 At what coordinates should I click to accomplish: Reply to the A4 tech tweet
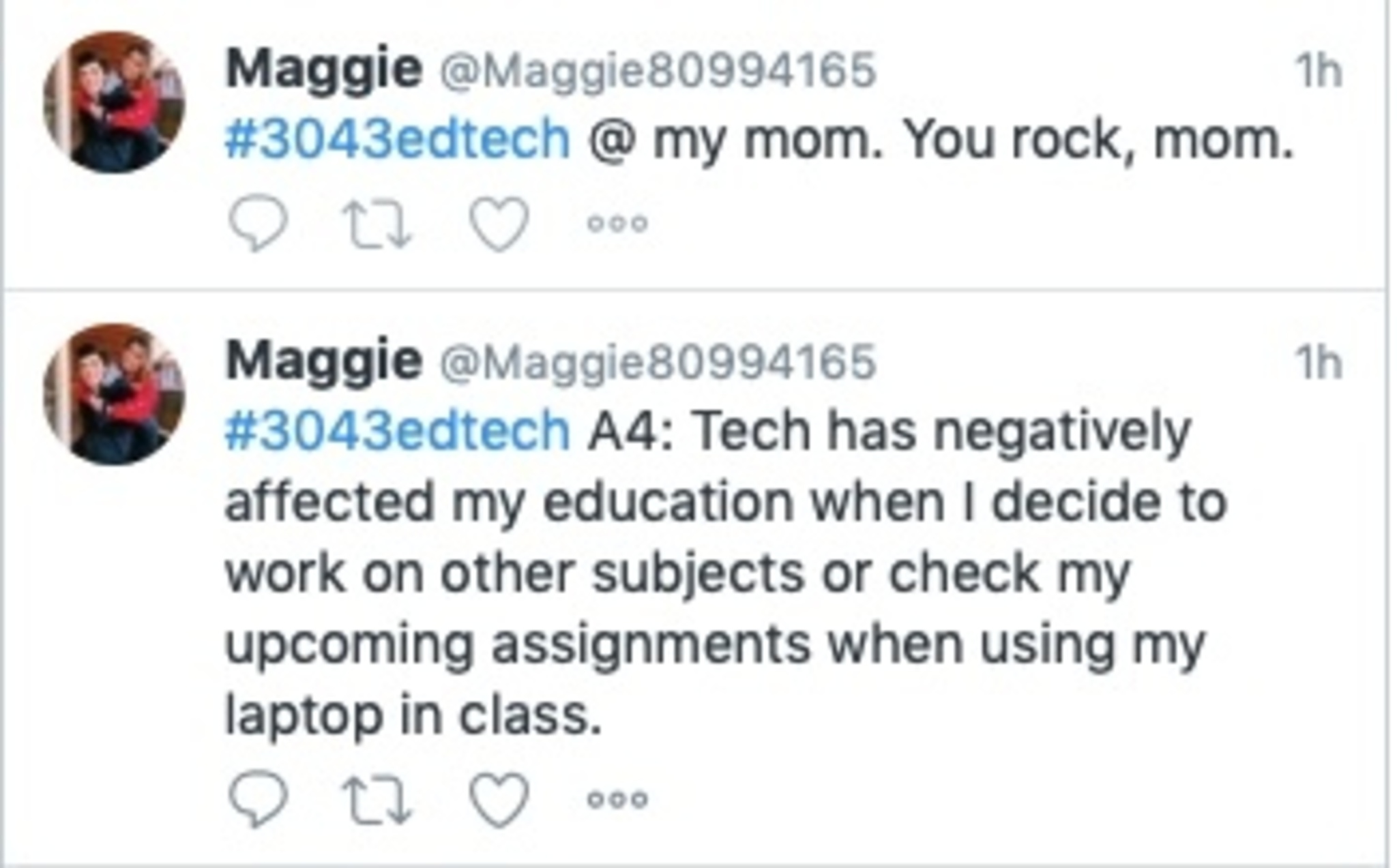point(258,799)
